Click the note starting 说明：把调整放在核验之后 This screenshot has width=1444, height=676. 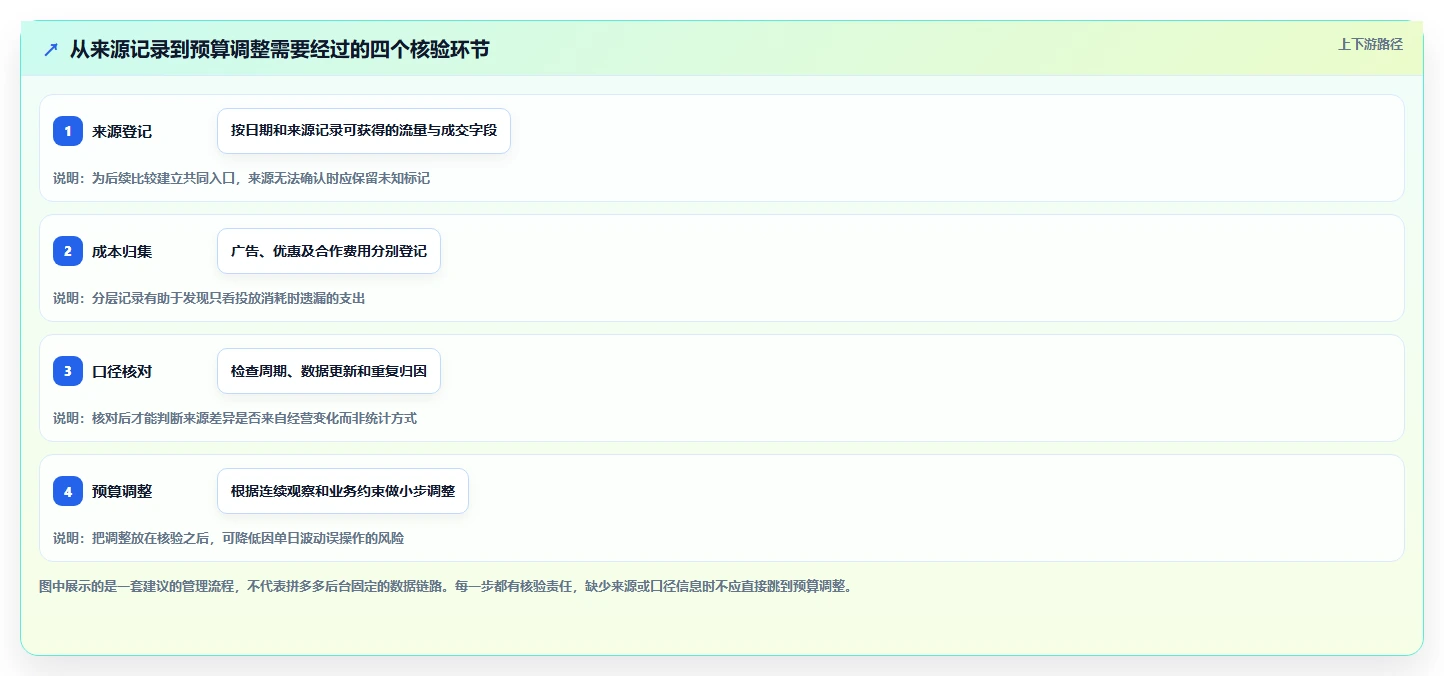[x=229, y=538]
